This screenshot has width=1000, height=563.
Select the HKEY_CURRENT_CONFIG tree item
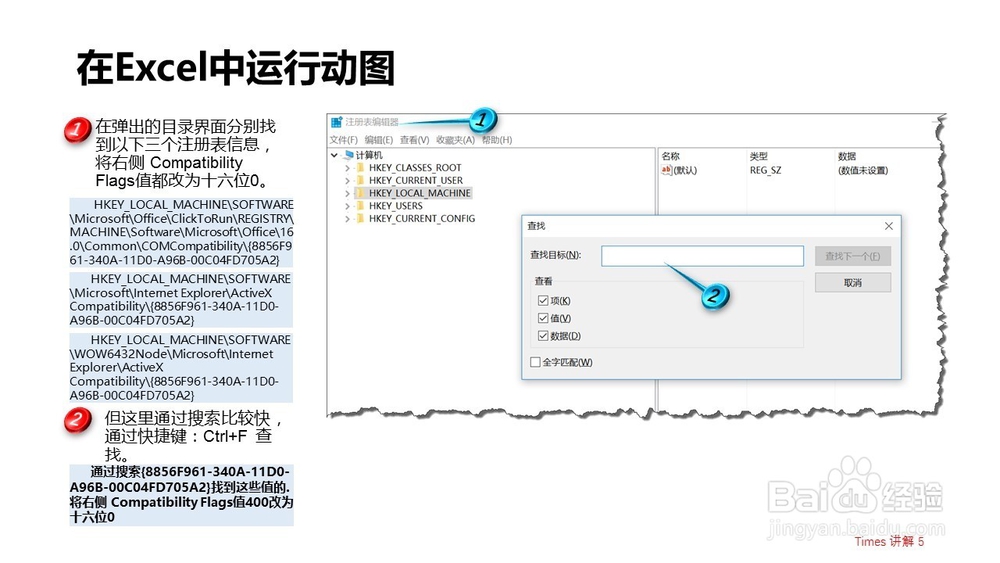tap(422, 219)
